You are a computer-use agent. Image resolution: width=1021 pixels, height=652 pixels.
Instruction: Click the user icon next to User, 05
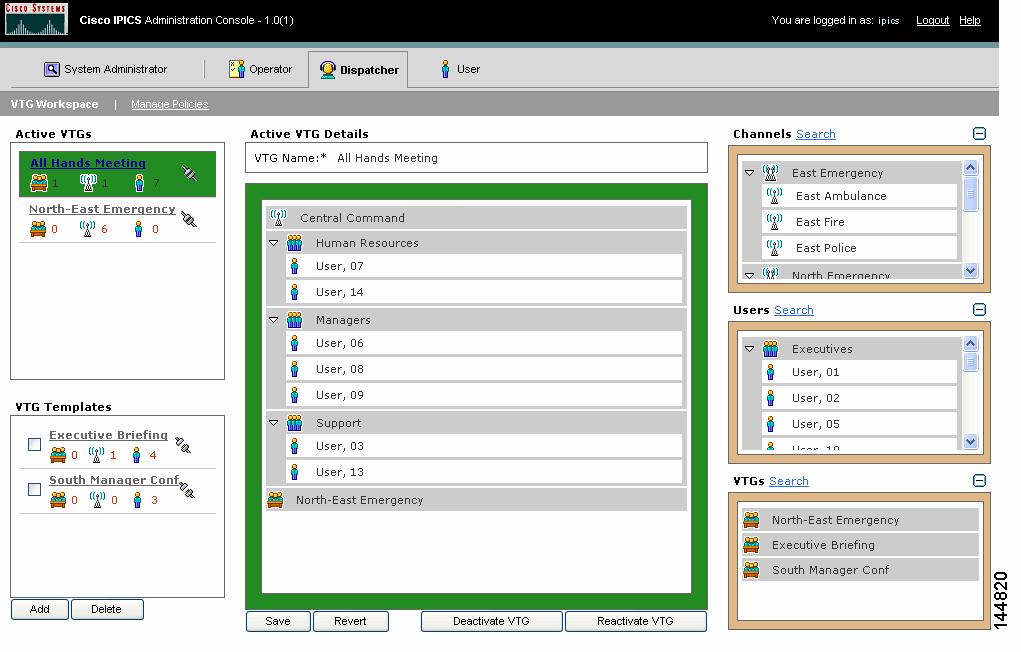(x=770, y=424)
